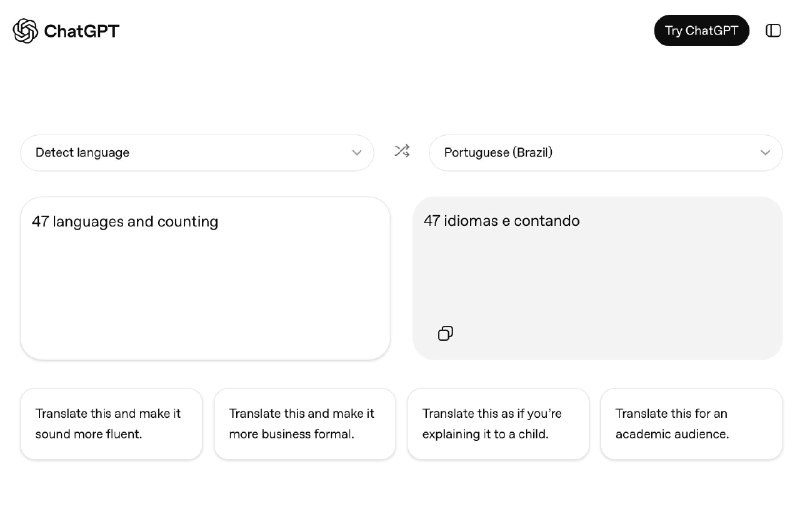
Task: Click chevron arrow beside Detect language
Action: point(357,153)
